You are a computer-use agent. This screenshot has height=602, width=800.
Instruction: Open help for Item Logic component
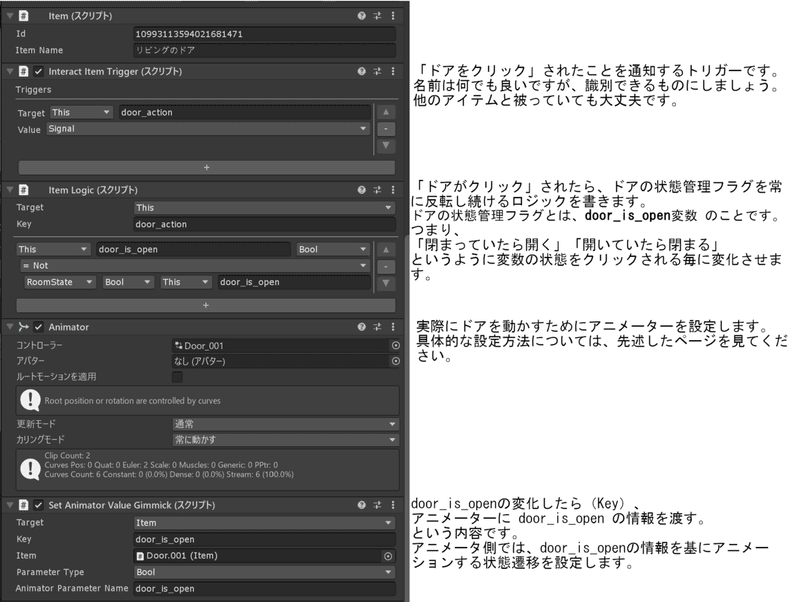pos(362,190)
